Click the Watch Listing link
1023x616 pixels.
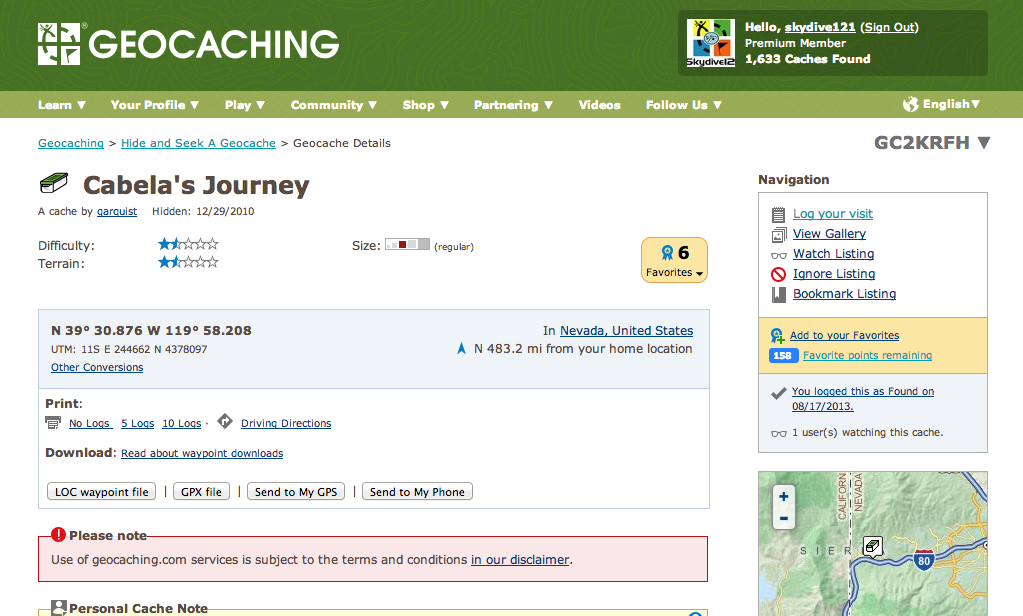point(833,254)
